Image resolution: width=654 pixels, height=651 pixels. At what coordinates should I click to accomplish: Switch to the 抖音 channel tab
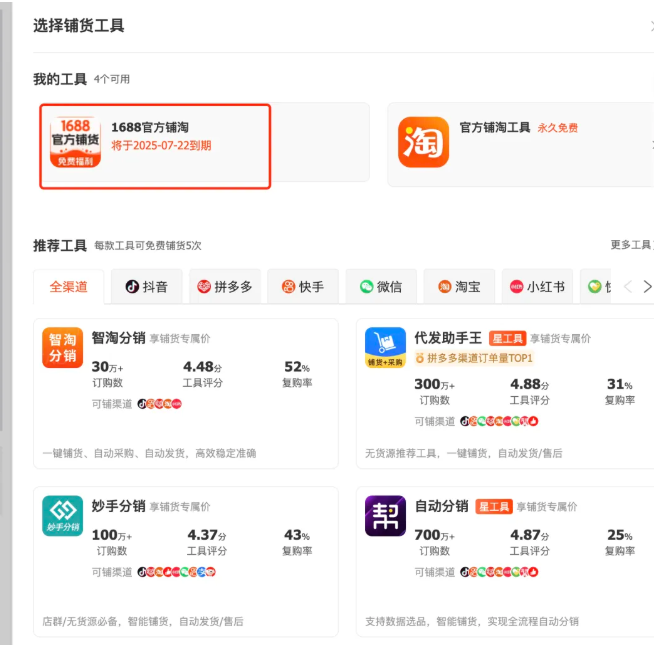pos(147,287)
